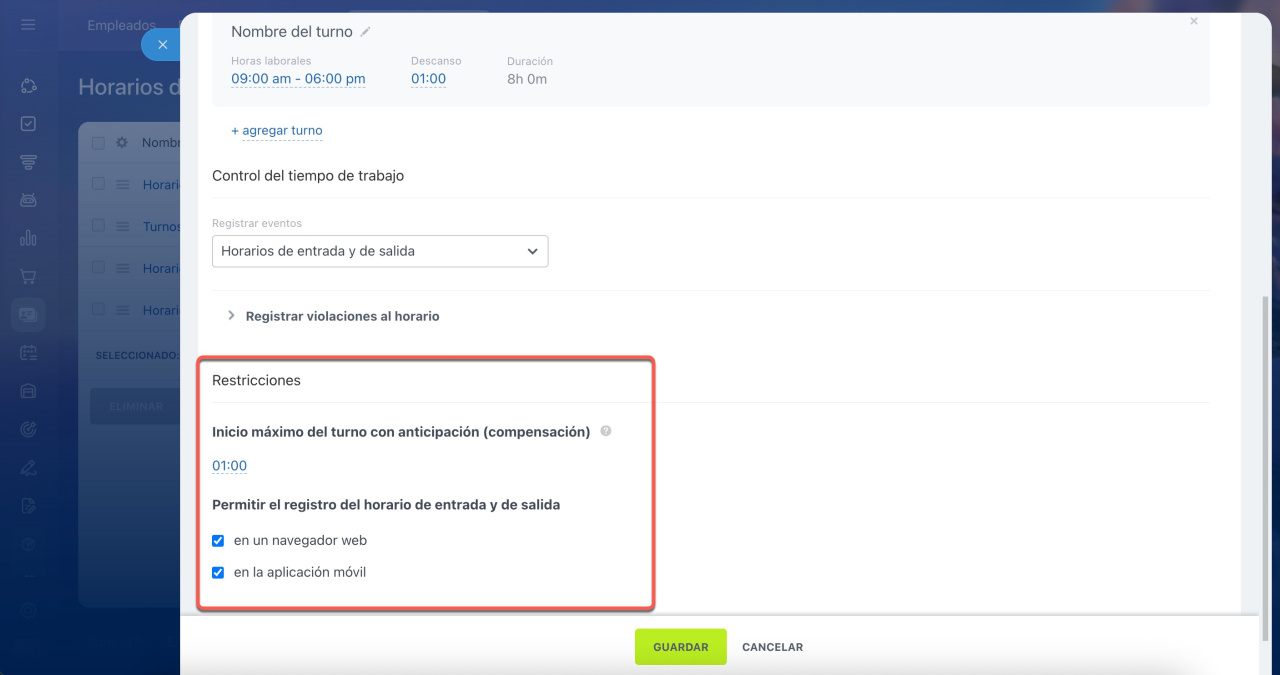The height and width of the screenshot is (675, 1280).
Task: Open the hamburger menu in sidebar
Action: click(x=28, y=25)
